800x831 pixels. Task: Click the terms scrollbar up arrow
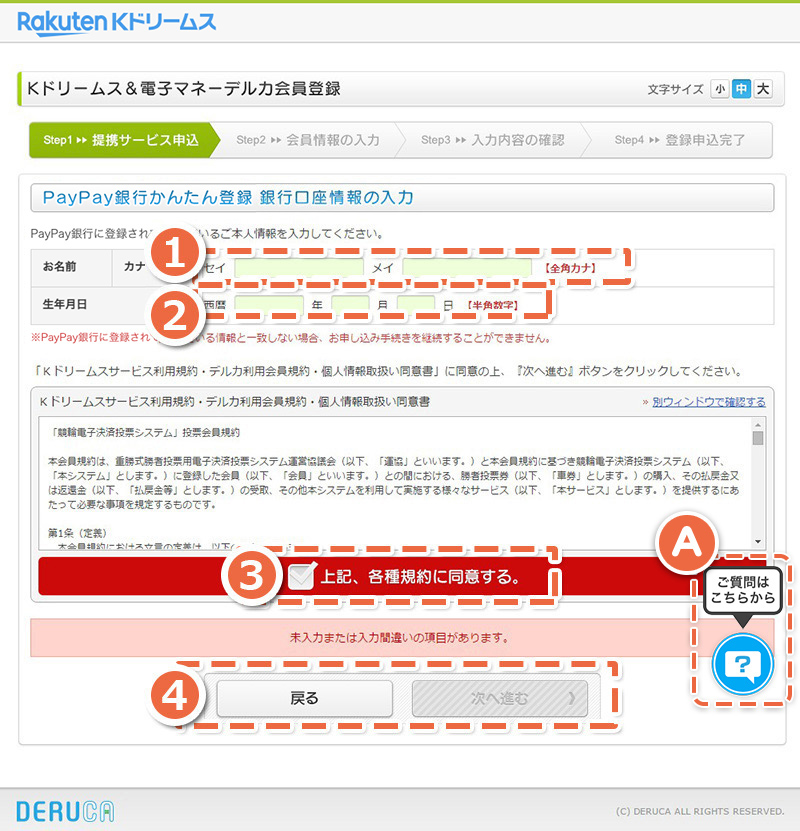pyautogui.click(x=758, y=425)
